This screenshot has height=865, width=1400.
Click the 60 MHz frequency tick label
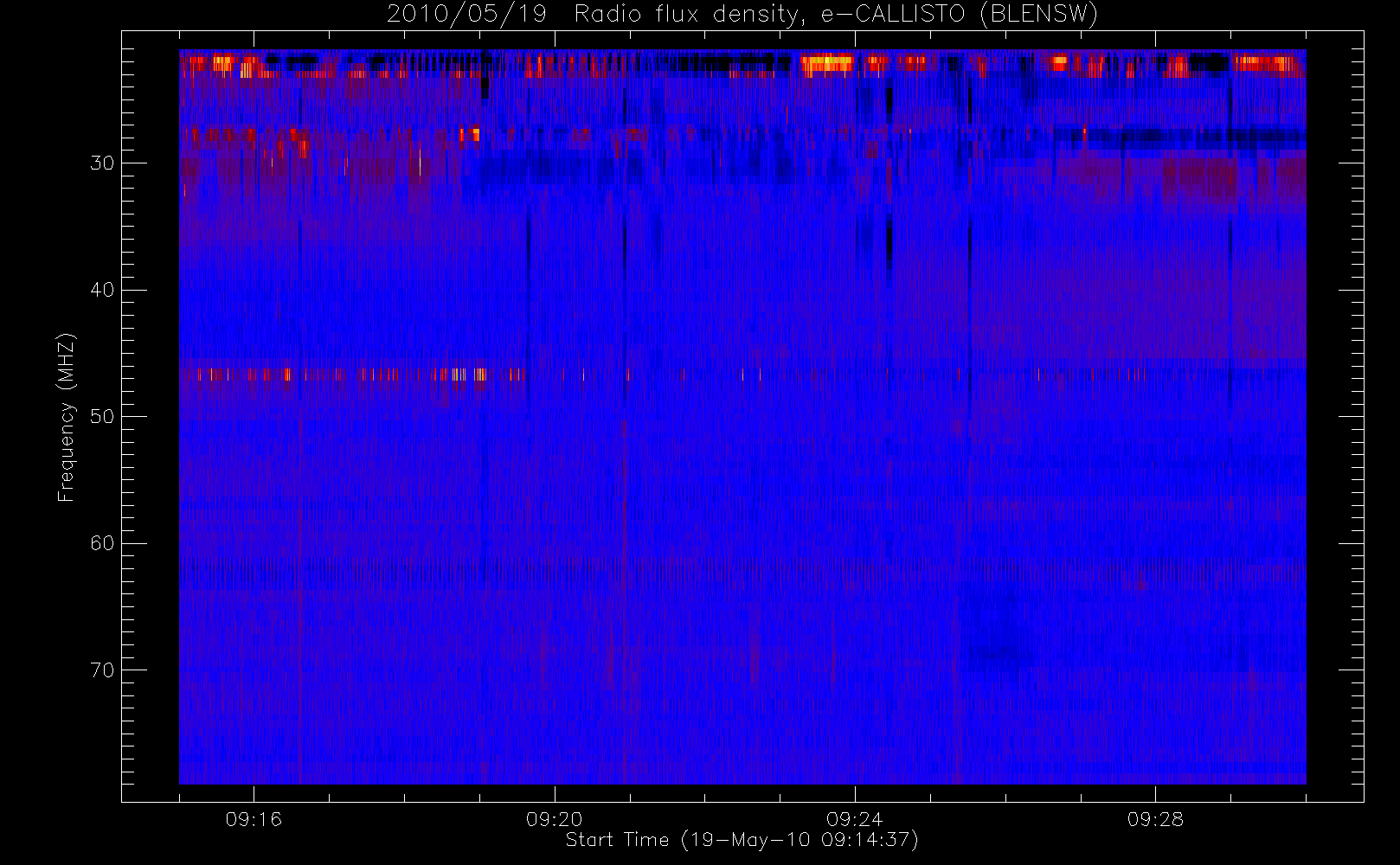102,543
